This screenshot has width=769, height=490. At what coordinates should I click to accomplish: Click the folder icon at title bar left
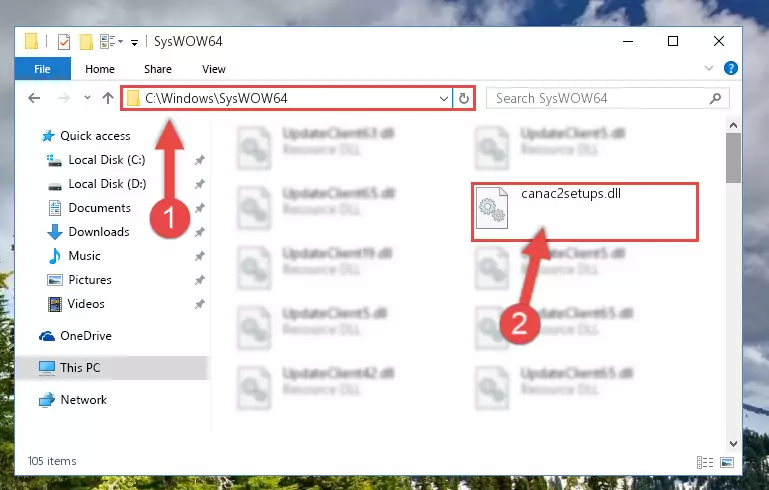(31, 42)
